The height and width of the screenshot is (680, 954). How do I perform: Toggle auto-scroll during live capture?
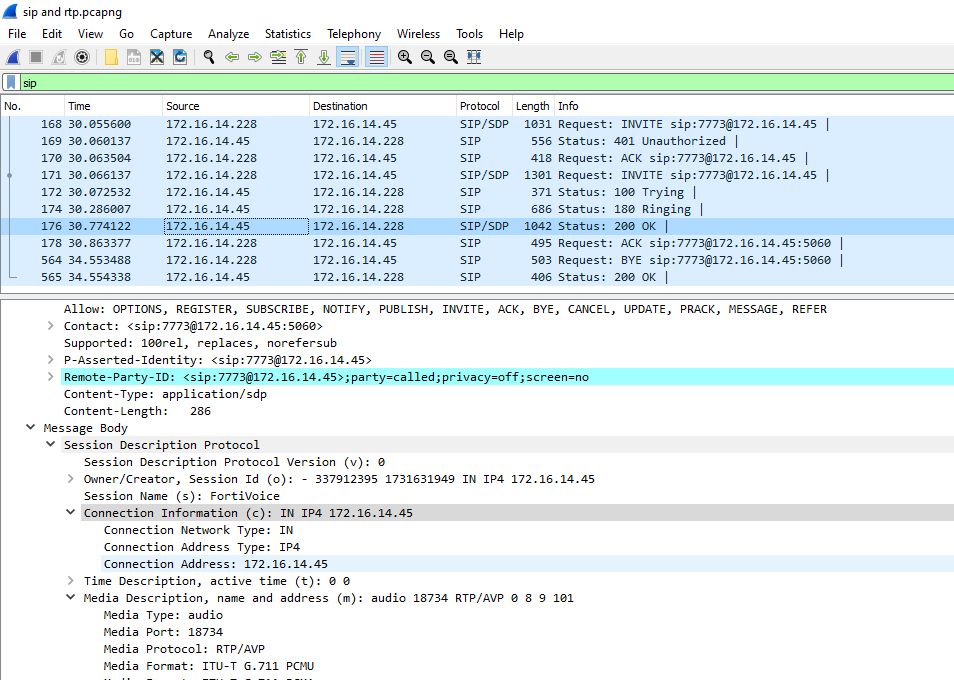[348, 58]
